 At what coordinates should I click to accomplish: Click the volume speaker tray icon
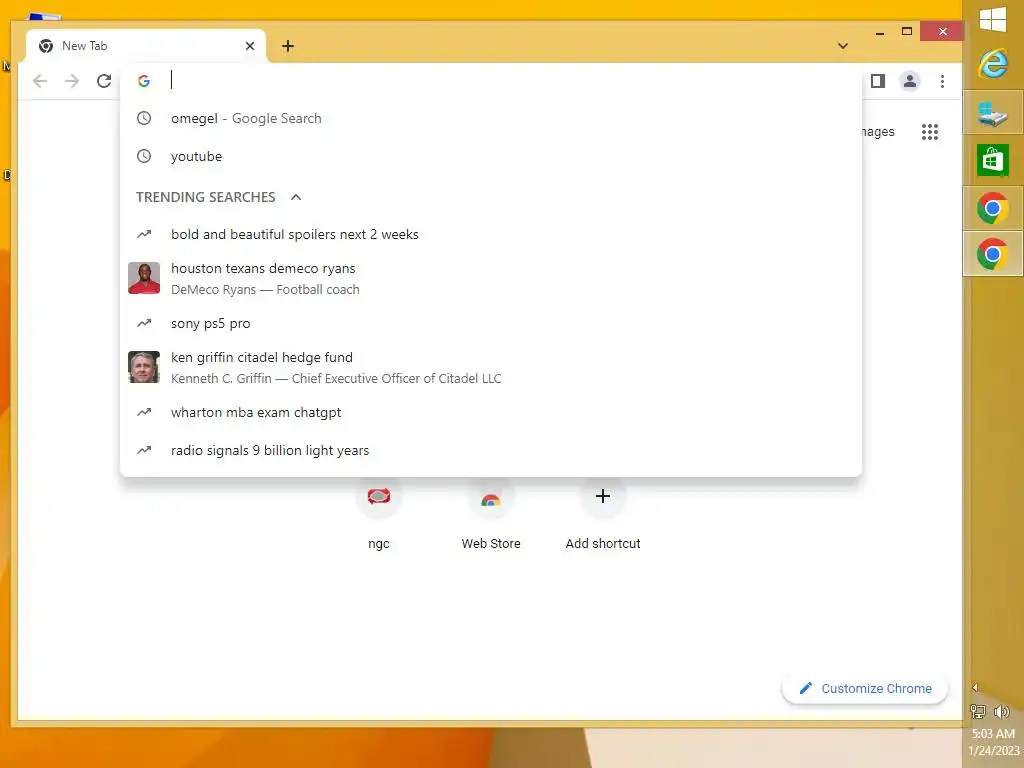1002,712
